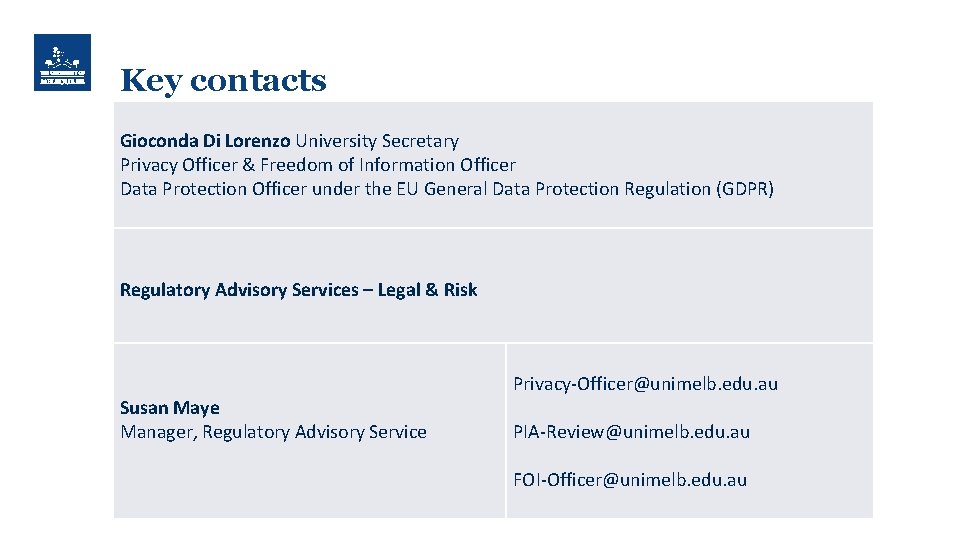The width and height of the screenshot is (960, 540).
Task: Click Legal & Risk in the middle row
Action: [427, 290]
